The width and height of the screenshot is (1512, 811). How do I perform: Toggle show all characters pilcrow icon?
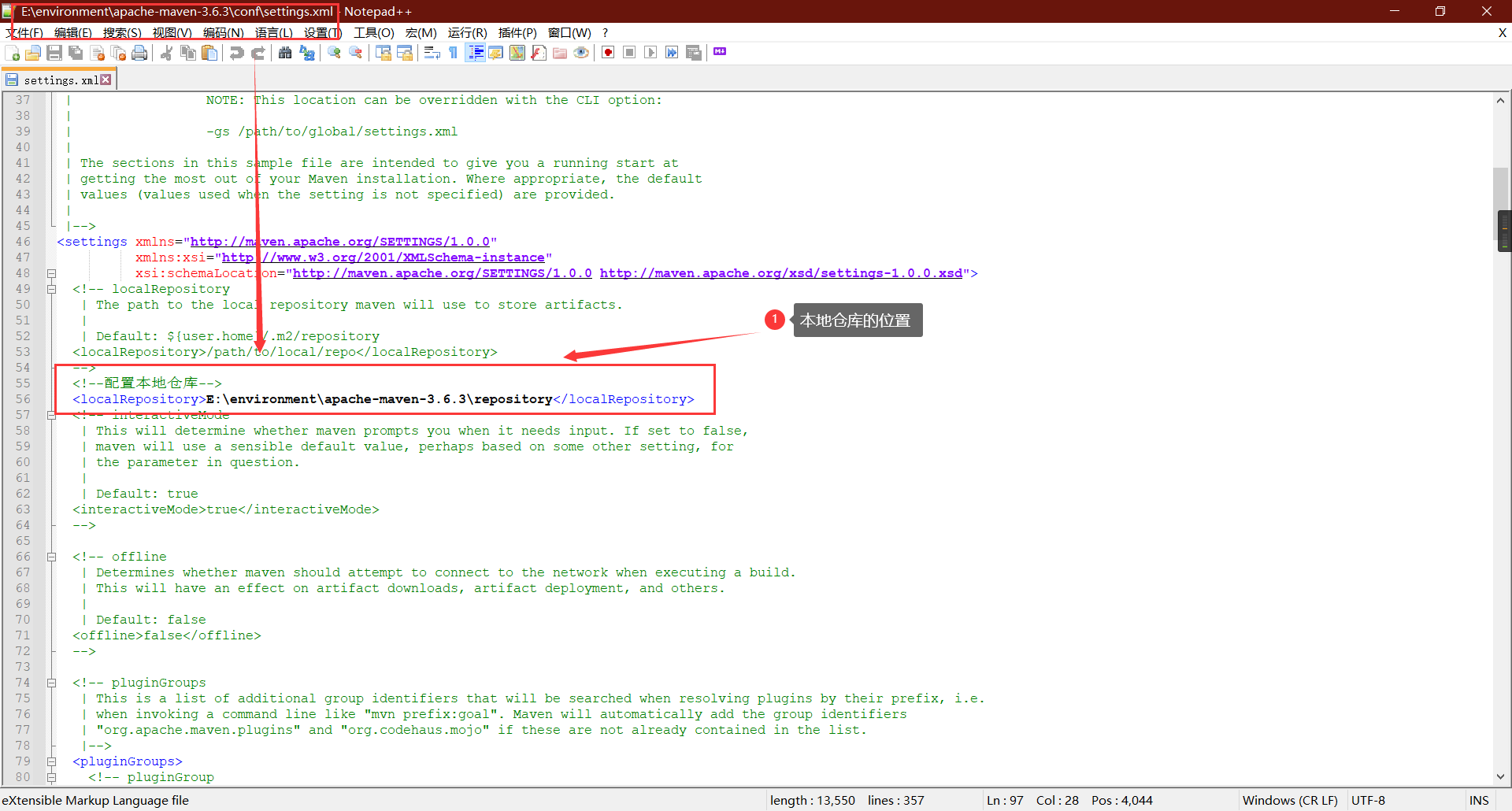tap(454, 53)
